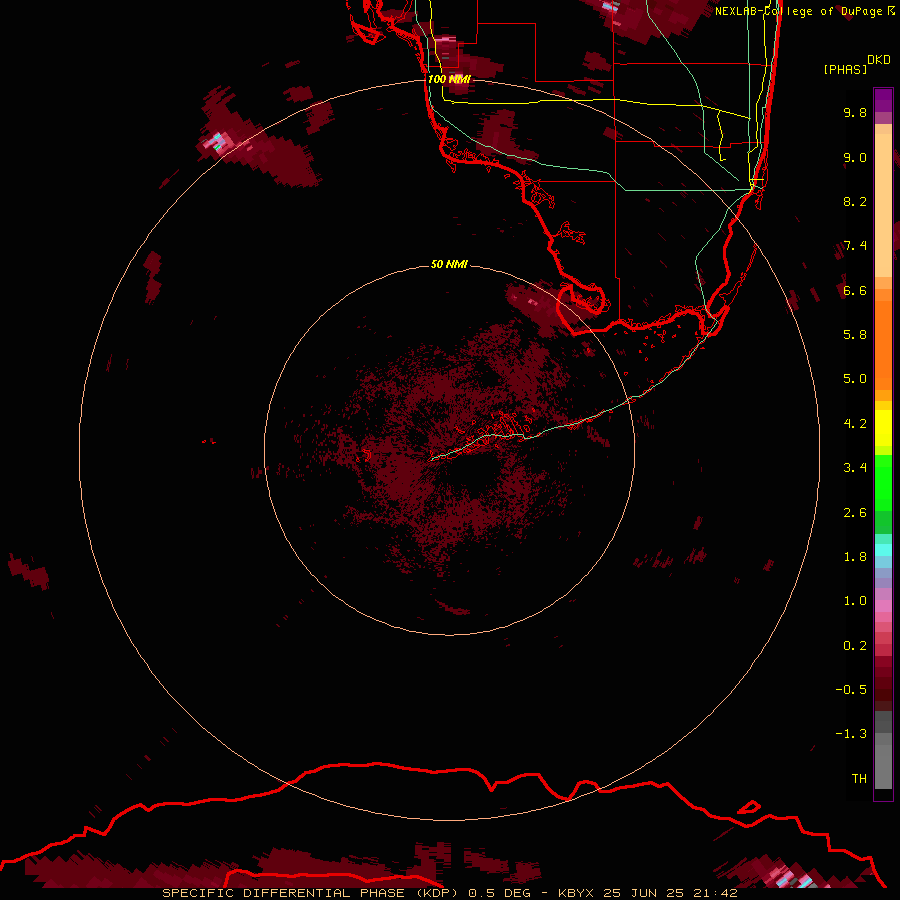Select the purple top segment of the color bar

883,100
